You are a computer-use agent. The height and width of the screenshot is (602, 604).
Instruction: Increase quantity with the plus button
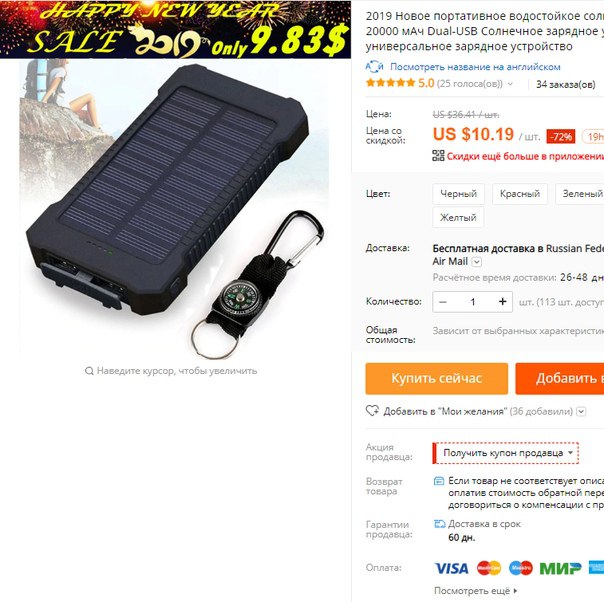(502, 302)
